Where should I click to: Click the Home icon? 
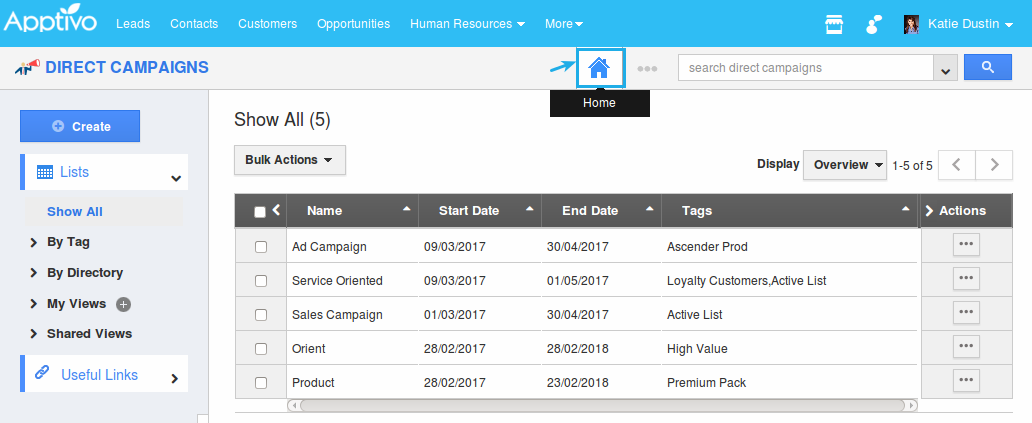tap(599, 68)
